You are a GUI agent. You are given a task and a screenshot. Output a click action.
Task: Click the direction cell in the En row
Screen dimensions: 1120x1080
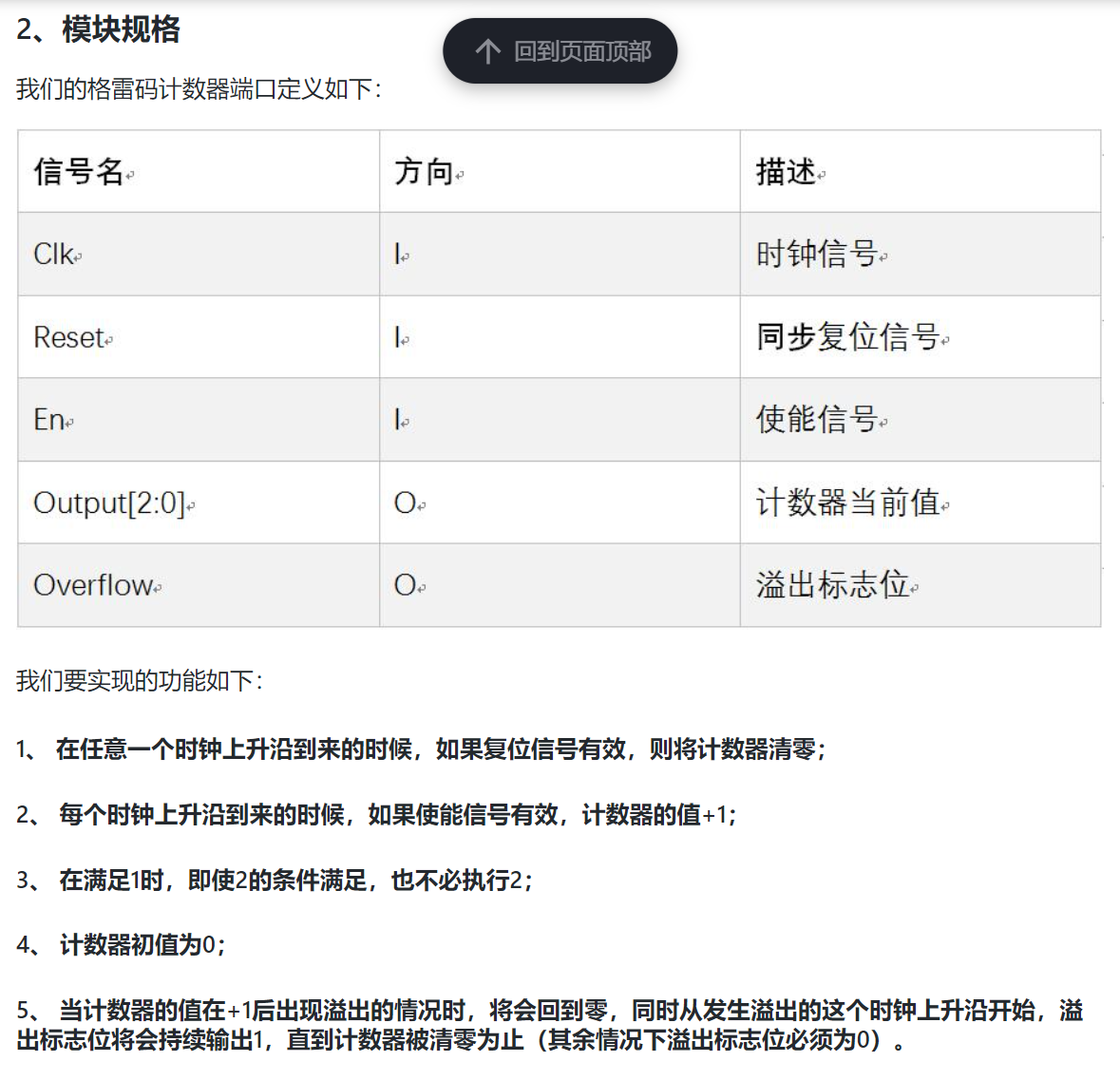[x=560, y=419]
